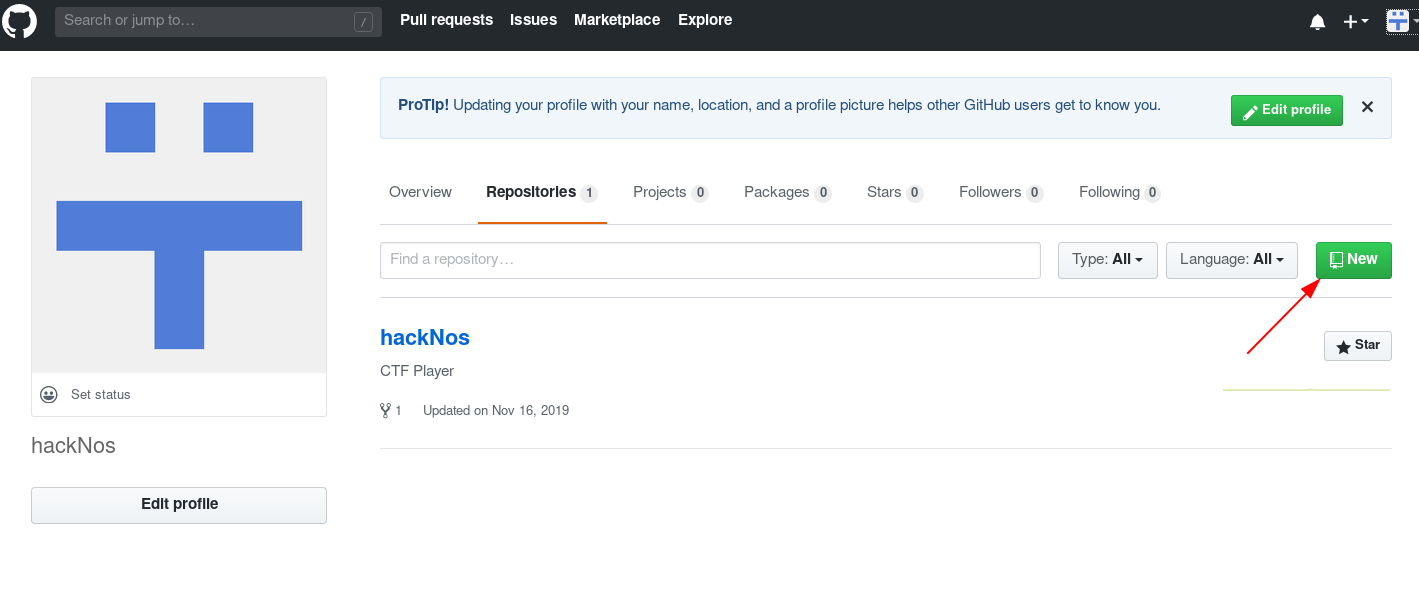Focus the Find a repository field
1419x593 pixels.
point(710,260)
